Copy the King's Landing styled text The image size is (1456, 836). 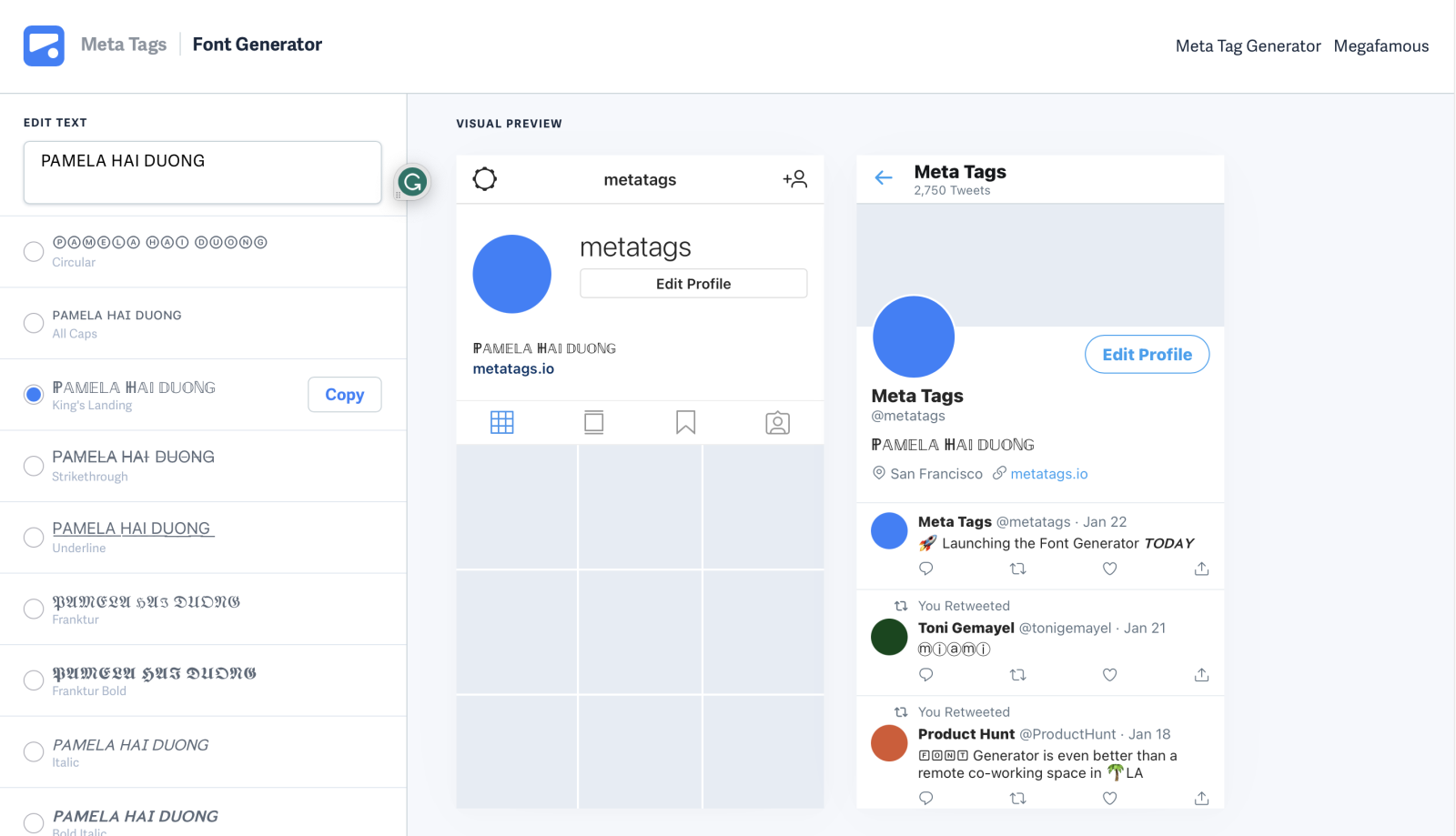pyautogui.click(x=345, y=395)
